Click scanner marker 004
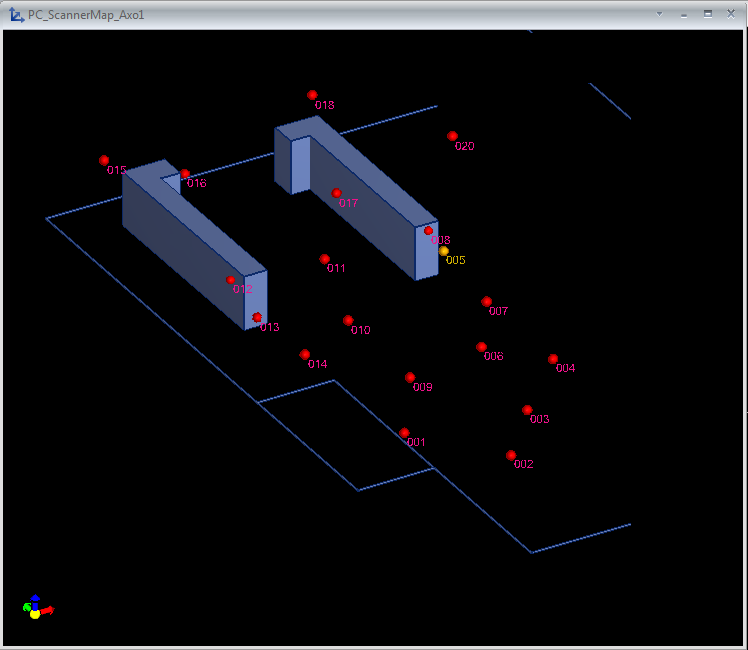The width and height of the screenshot is (748, 650). coord(553,359)
